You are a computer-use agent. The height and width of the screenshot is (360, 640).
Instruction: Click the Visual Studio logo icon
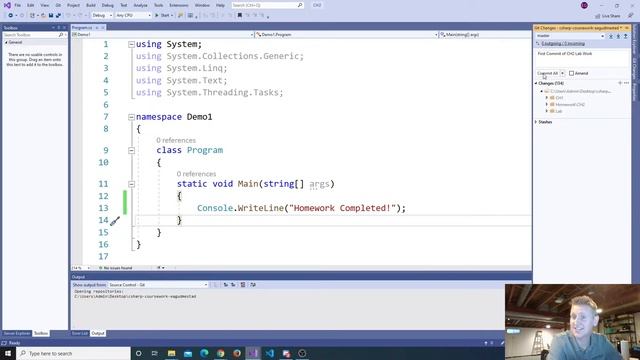point(7,5)
